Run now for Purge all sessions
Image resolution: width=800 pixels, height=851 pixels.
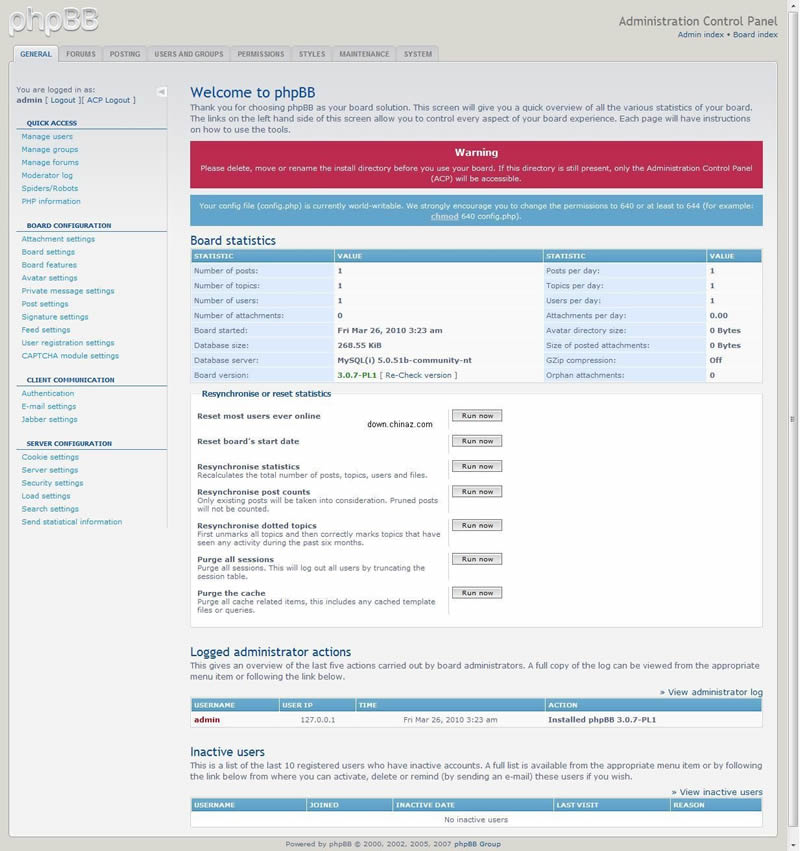(477, 559)
